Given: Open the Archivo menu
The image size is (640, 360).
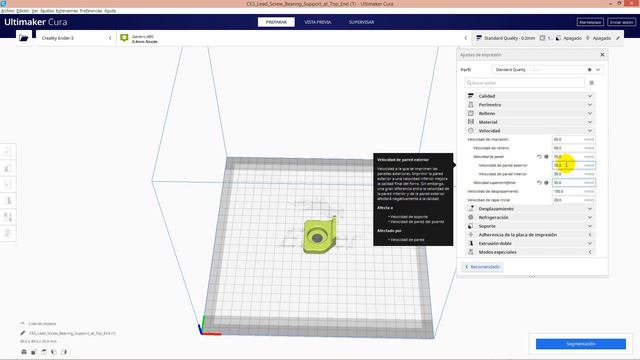Looking at the screenshot, I should pos(8,11).
